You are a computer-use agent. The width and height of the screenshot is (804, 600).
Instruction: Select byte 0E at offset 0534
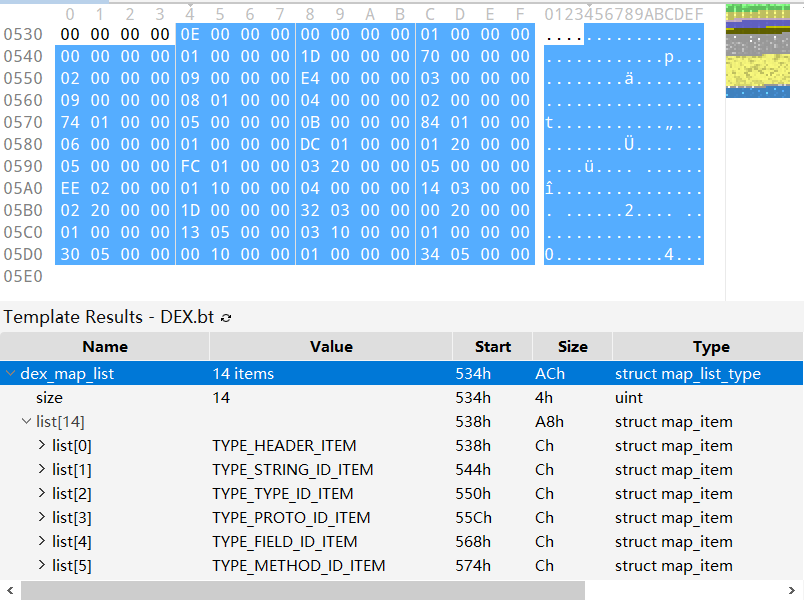point(190,34)
